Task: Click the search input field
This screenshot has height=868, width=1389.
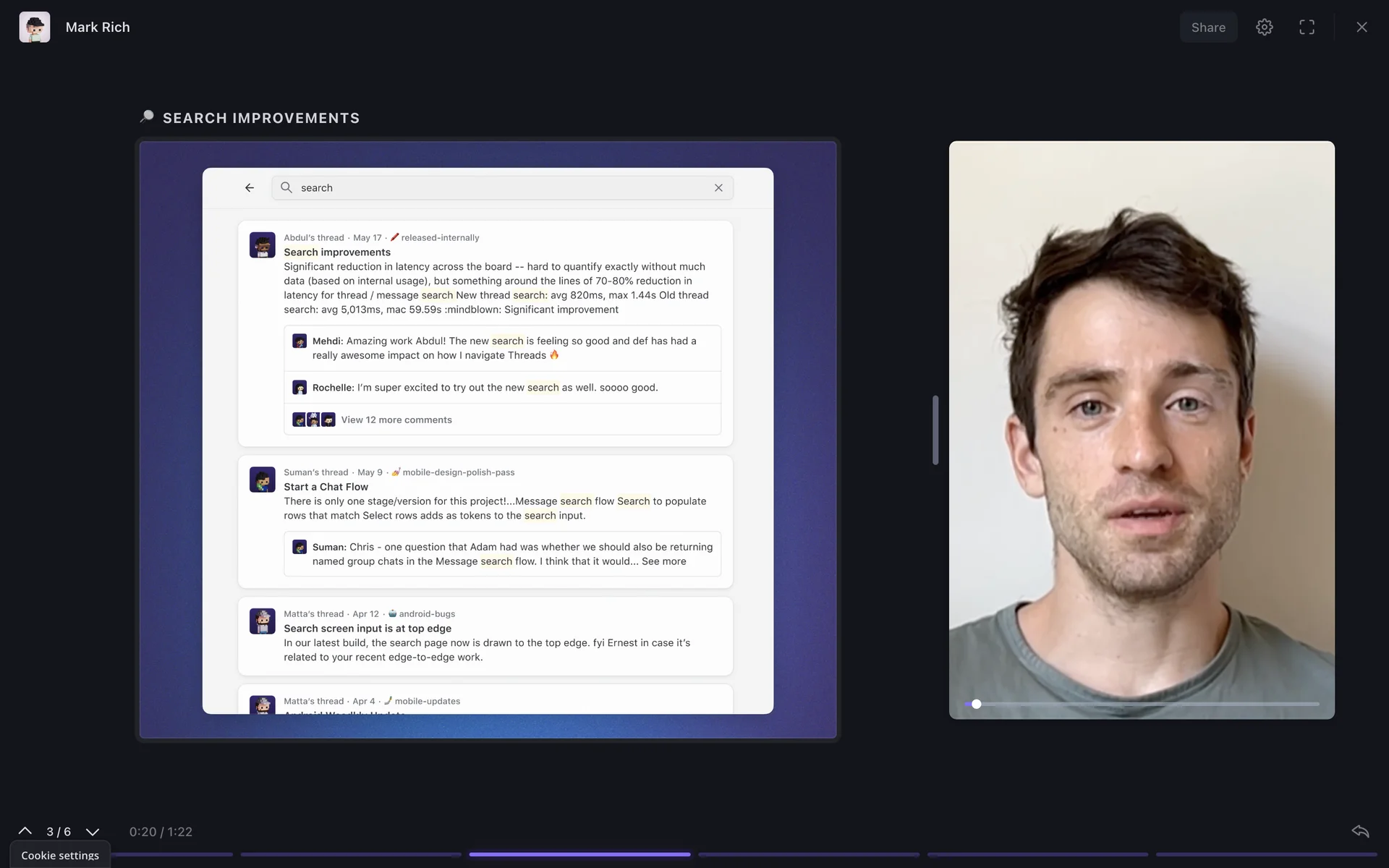Action: pos(499,188)
